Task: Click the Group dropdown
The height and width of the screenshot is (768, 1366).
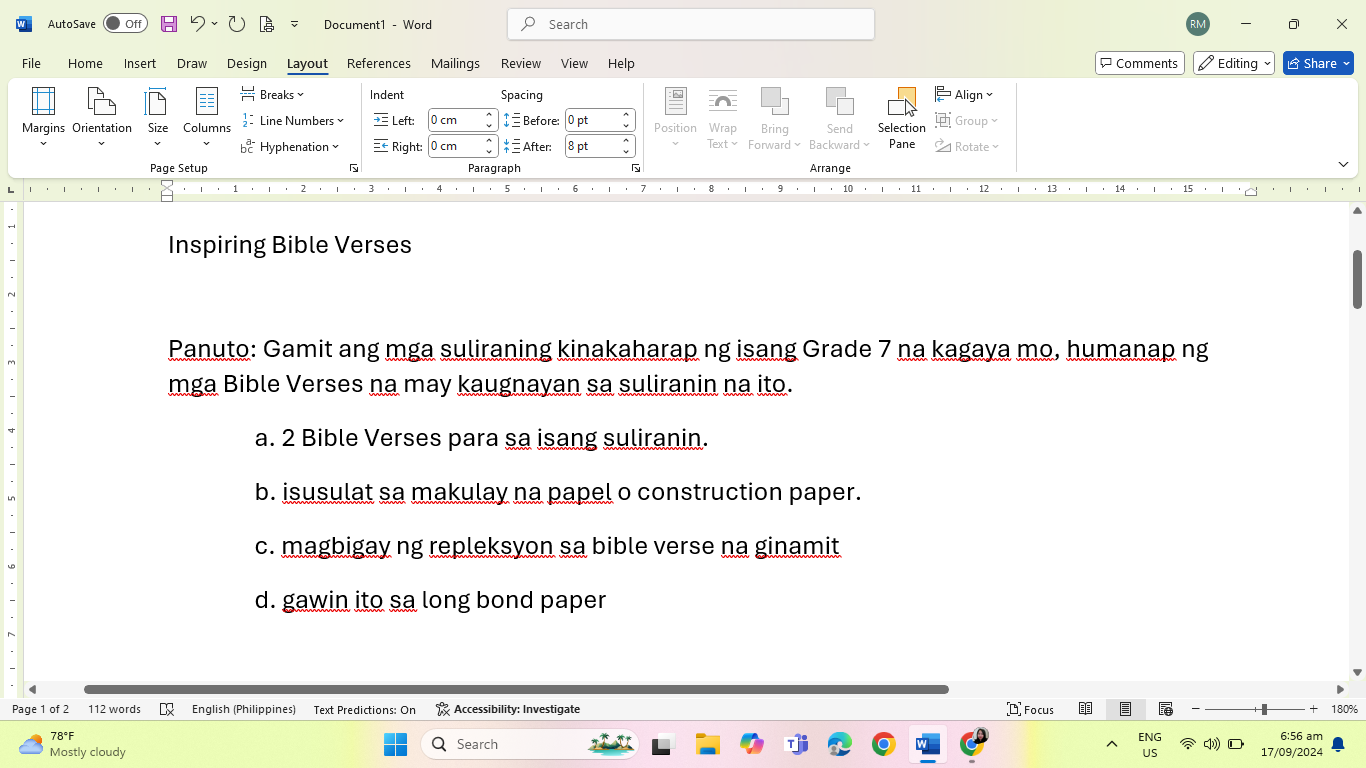Action: coord(967,121)
